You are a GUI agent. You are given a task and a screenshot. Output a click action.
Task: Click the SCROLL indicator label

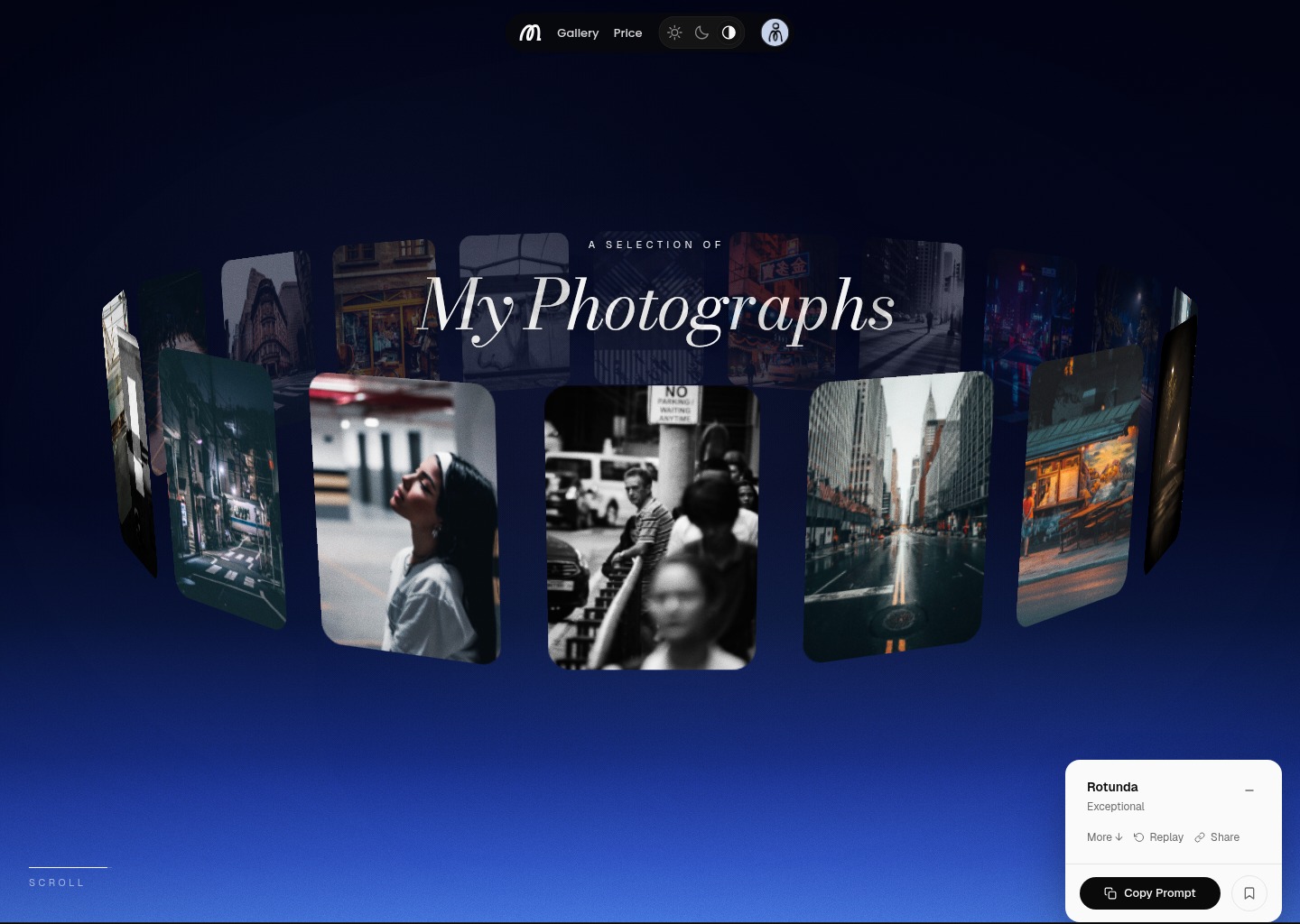57,882
